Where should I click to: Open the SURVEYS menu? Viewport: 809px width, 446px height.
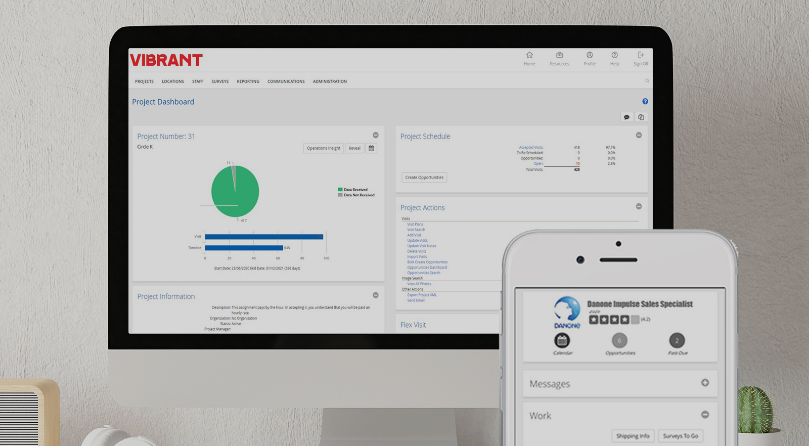tap(220, 82)
